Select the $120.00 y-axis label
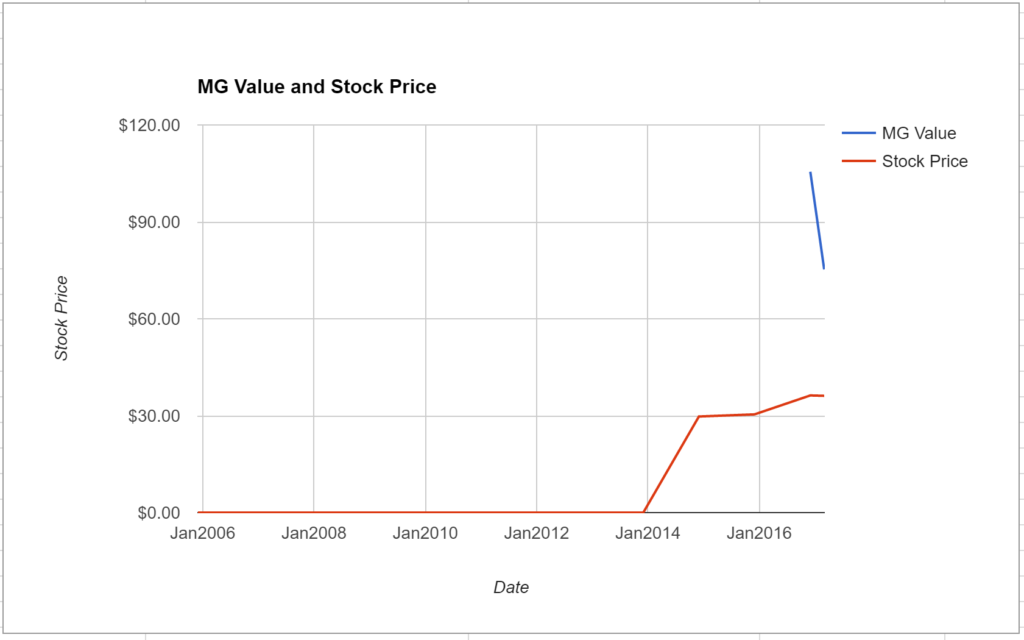The height and width of the screenshot is (640, 1024). pos(149,125)
